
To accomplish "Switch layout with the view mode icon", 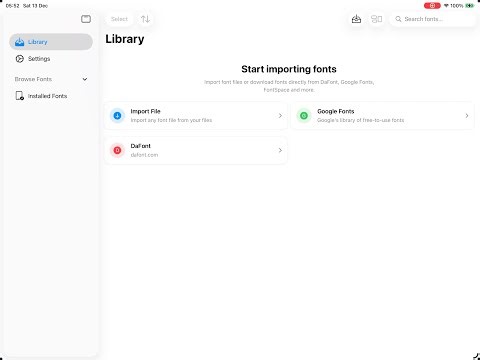I will pyautogui.click(x=376, y=19).
